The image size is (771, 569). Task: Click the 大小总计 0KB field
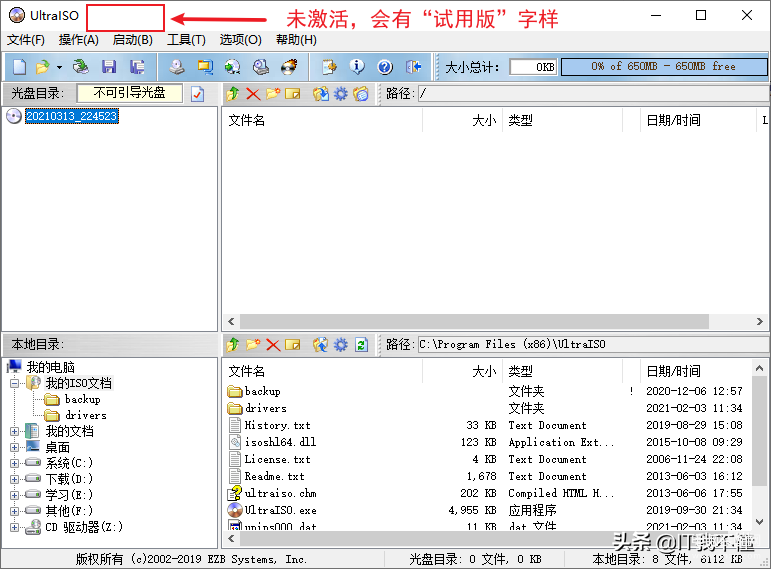[533, 67]
